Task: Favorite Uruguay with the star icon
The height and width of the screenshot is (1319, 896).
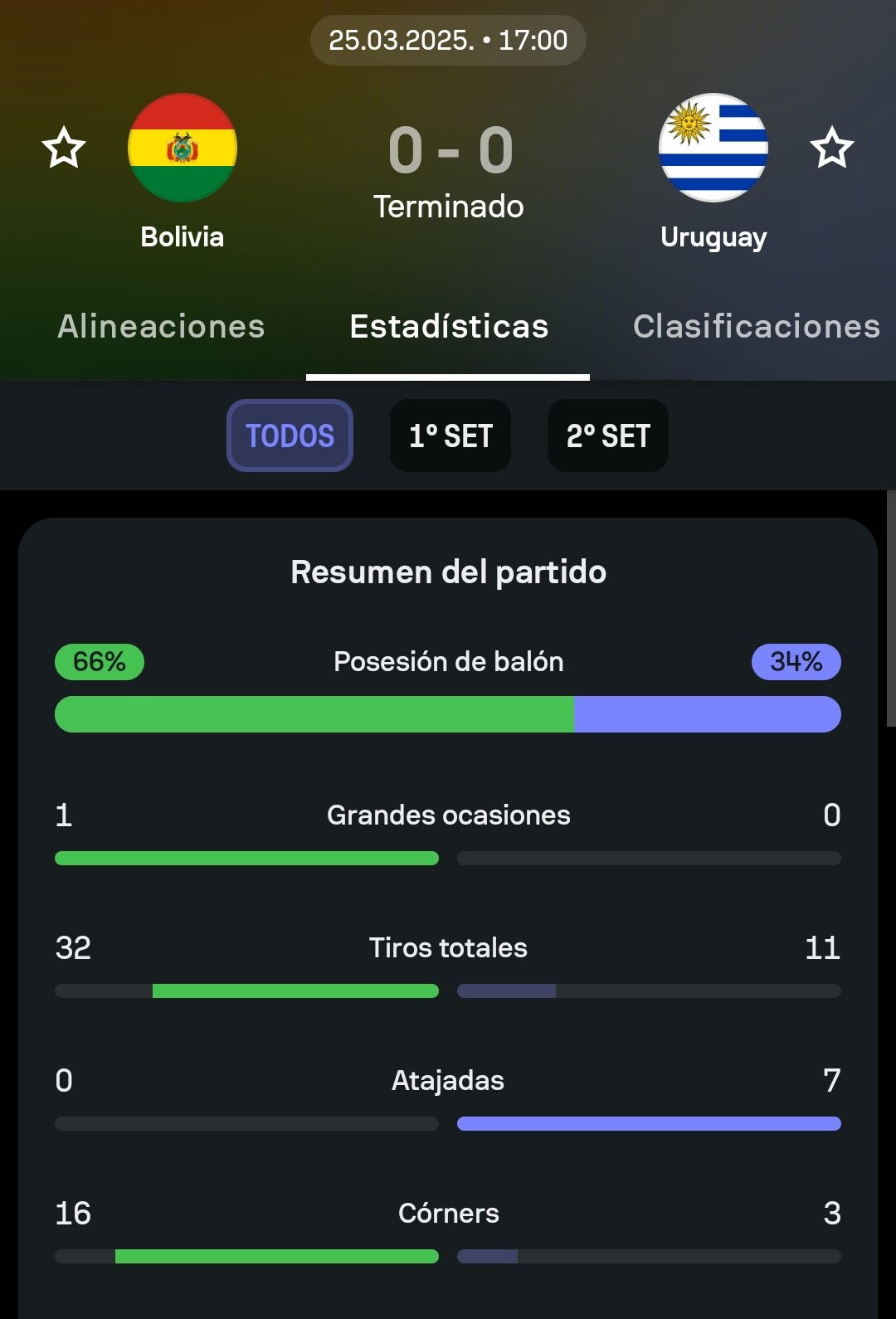Action: 831,148
